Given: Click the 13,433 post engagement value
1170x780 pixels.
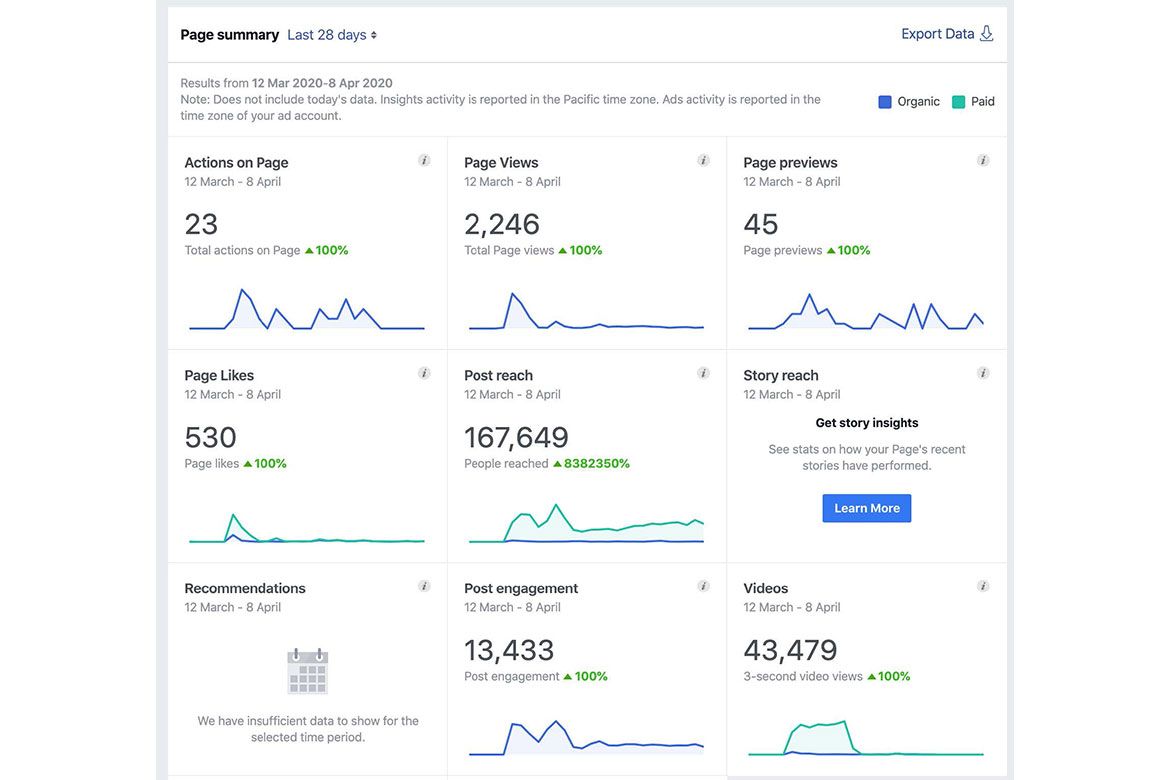Looking at the screenshot, I should [509, 650].
